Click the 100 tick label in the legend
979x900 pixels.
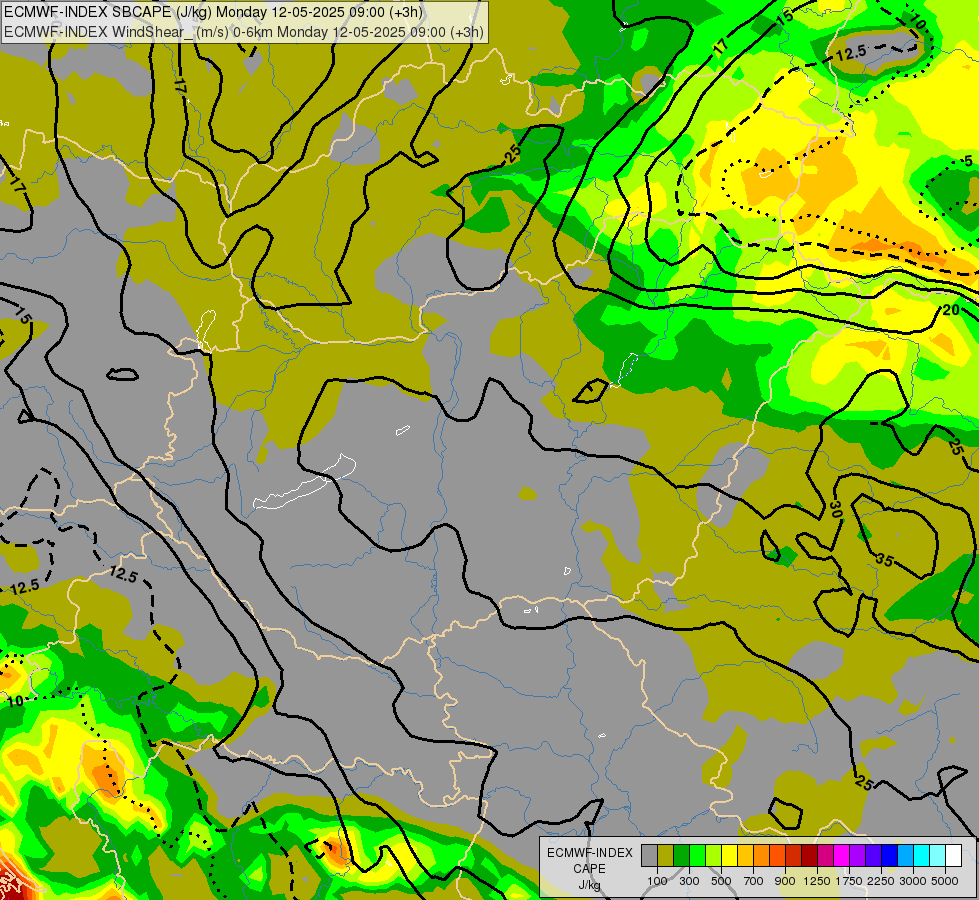[x=657, y=881]
